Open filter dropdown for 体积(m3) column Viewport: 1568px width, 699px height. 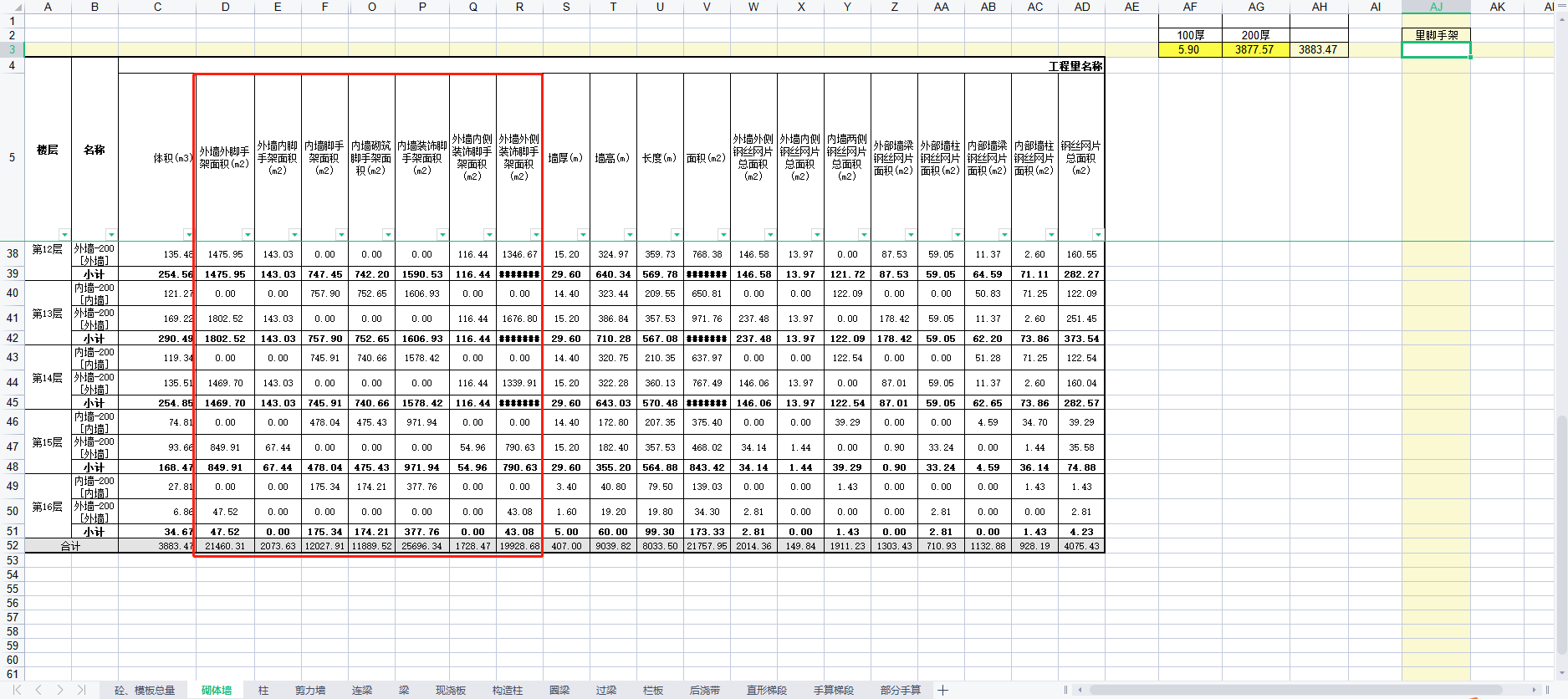coord(189,235)
